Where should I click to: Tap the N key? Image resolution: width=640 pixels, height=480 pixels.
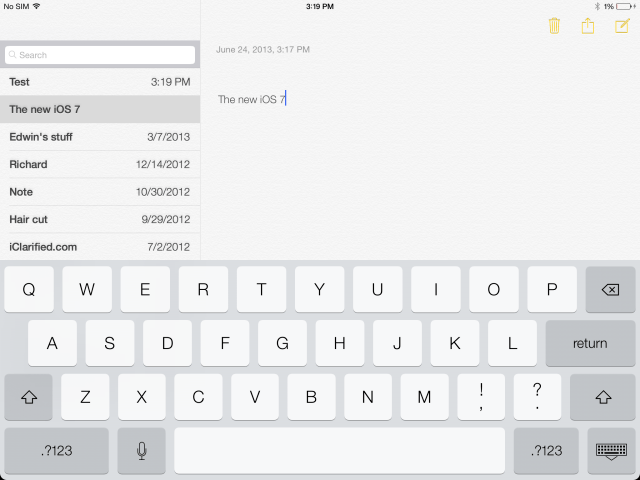click(368, 397)
